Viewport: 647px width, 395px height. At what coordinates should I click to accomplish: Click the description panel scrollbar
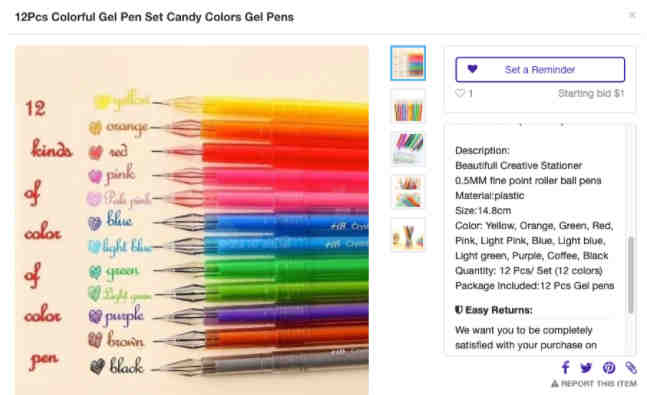(x=630, y=274)
